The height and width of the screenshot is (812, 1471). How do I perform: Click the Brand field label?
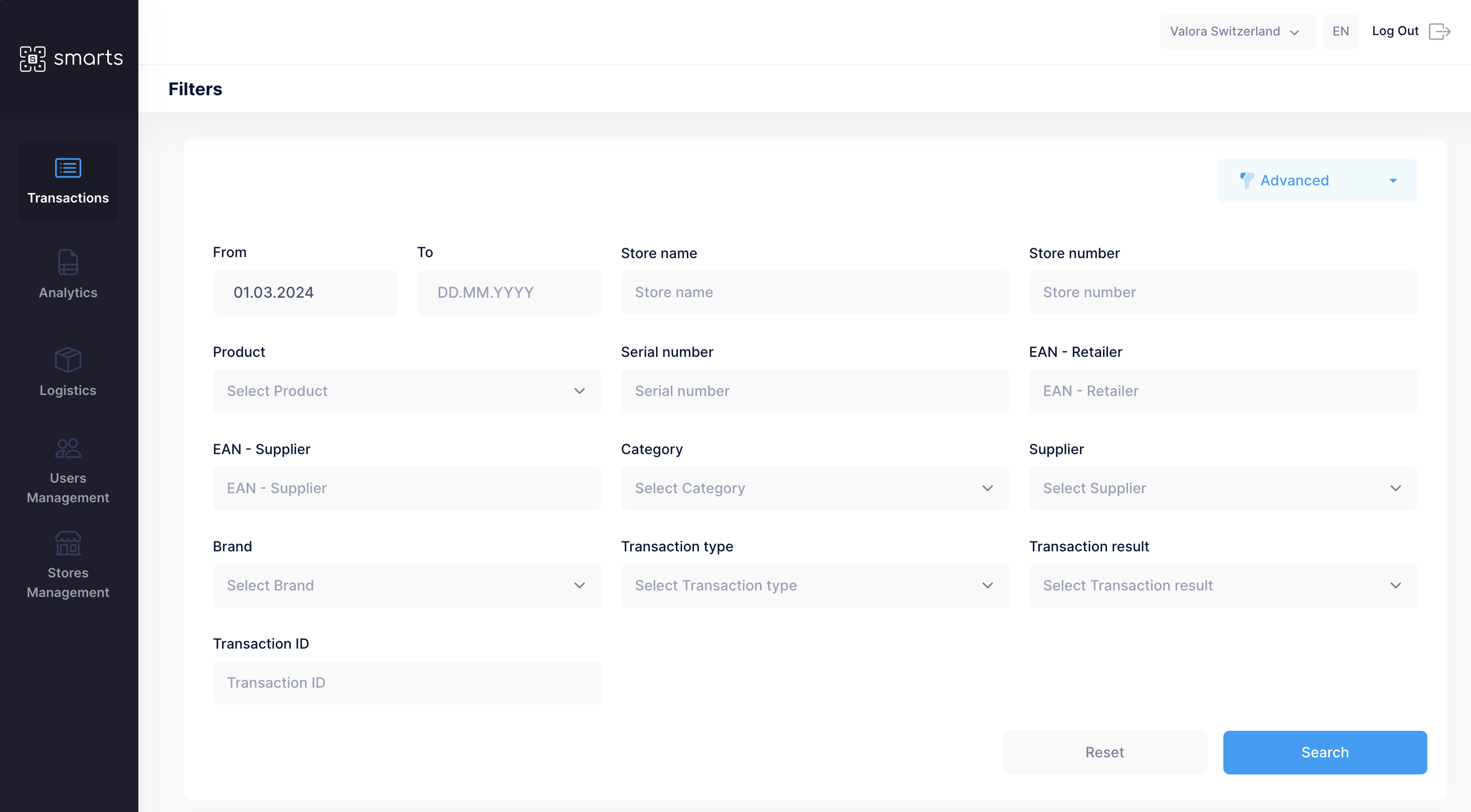(x=233, y=546)
